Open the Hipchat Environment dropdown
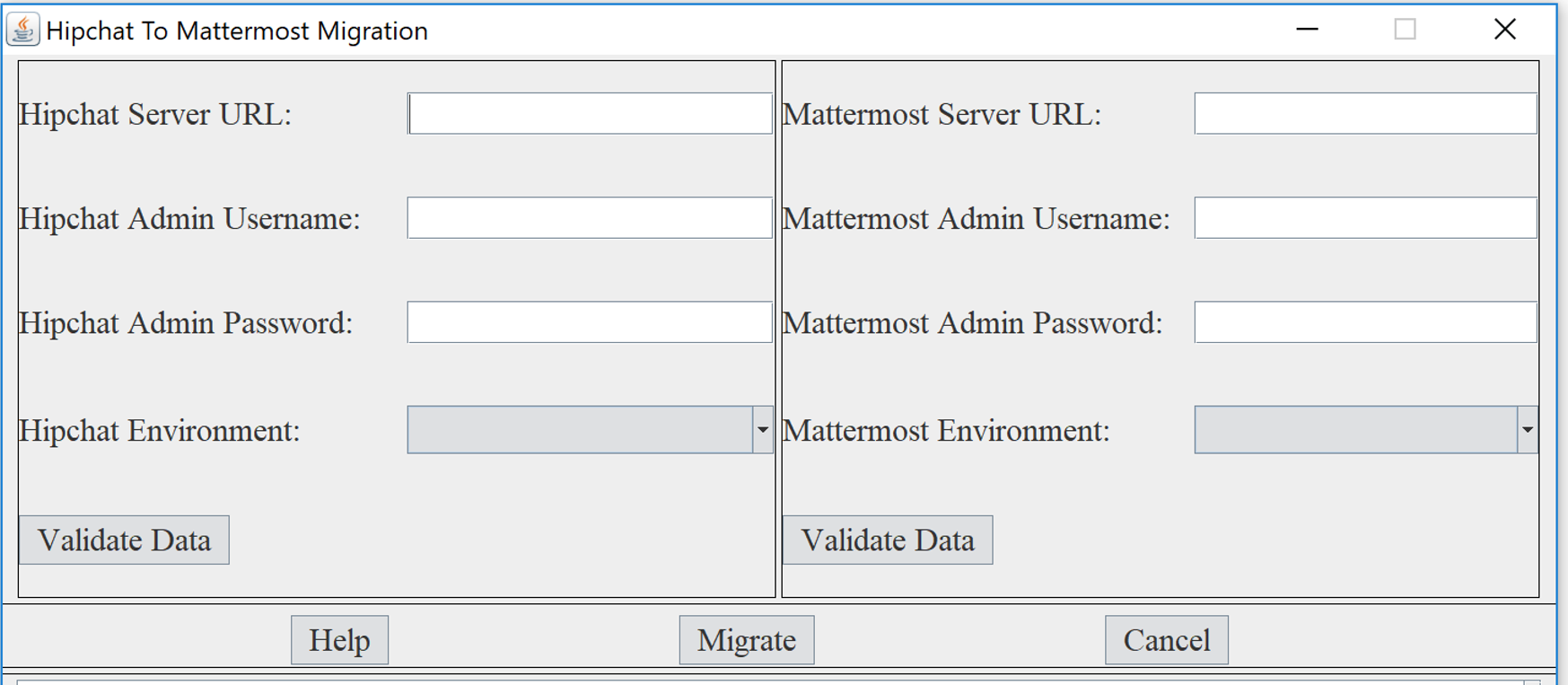 click(x=590, y=430)
